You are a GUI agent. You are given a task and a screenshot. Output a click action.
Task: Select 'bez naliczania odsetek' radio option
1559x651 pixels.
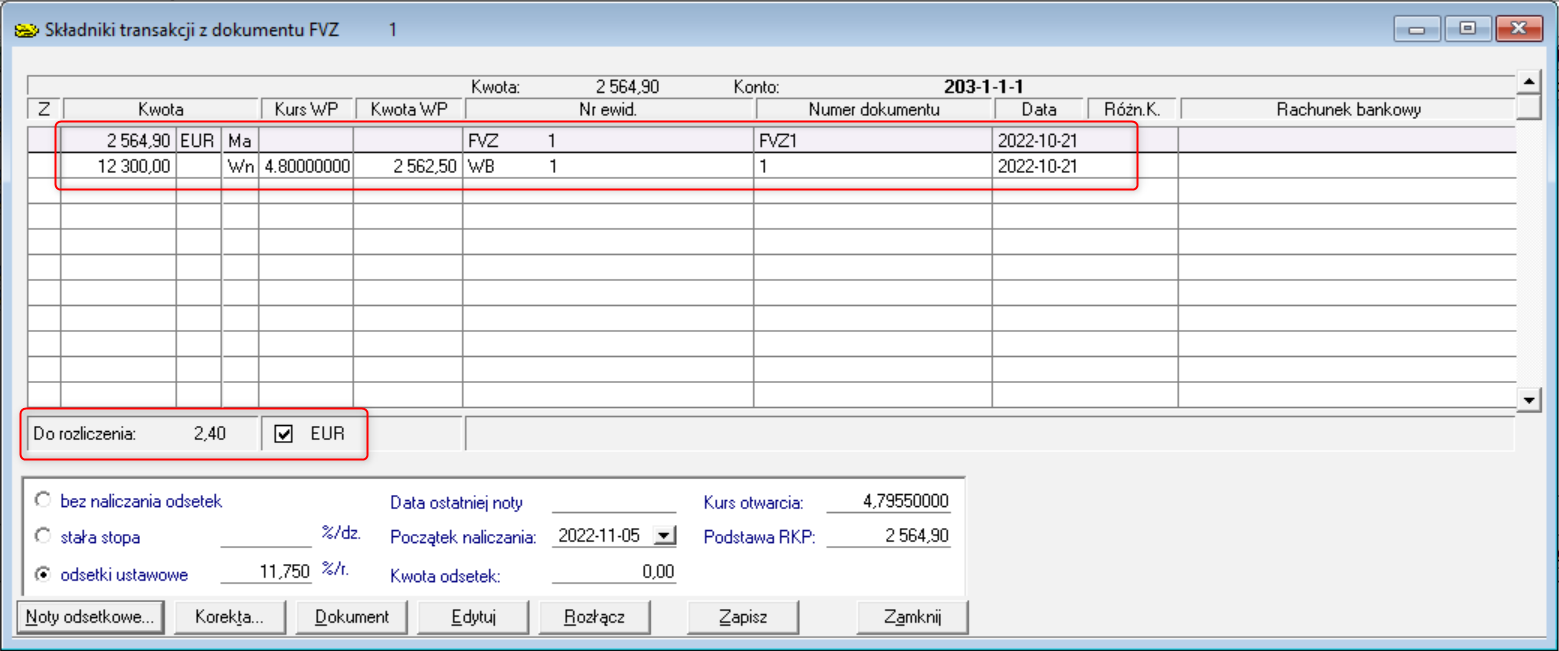(x=43, y=500)
